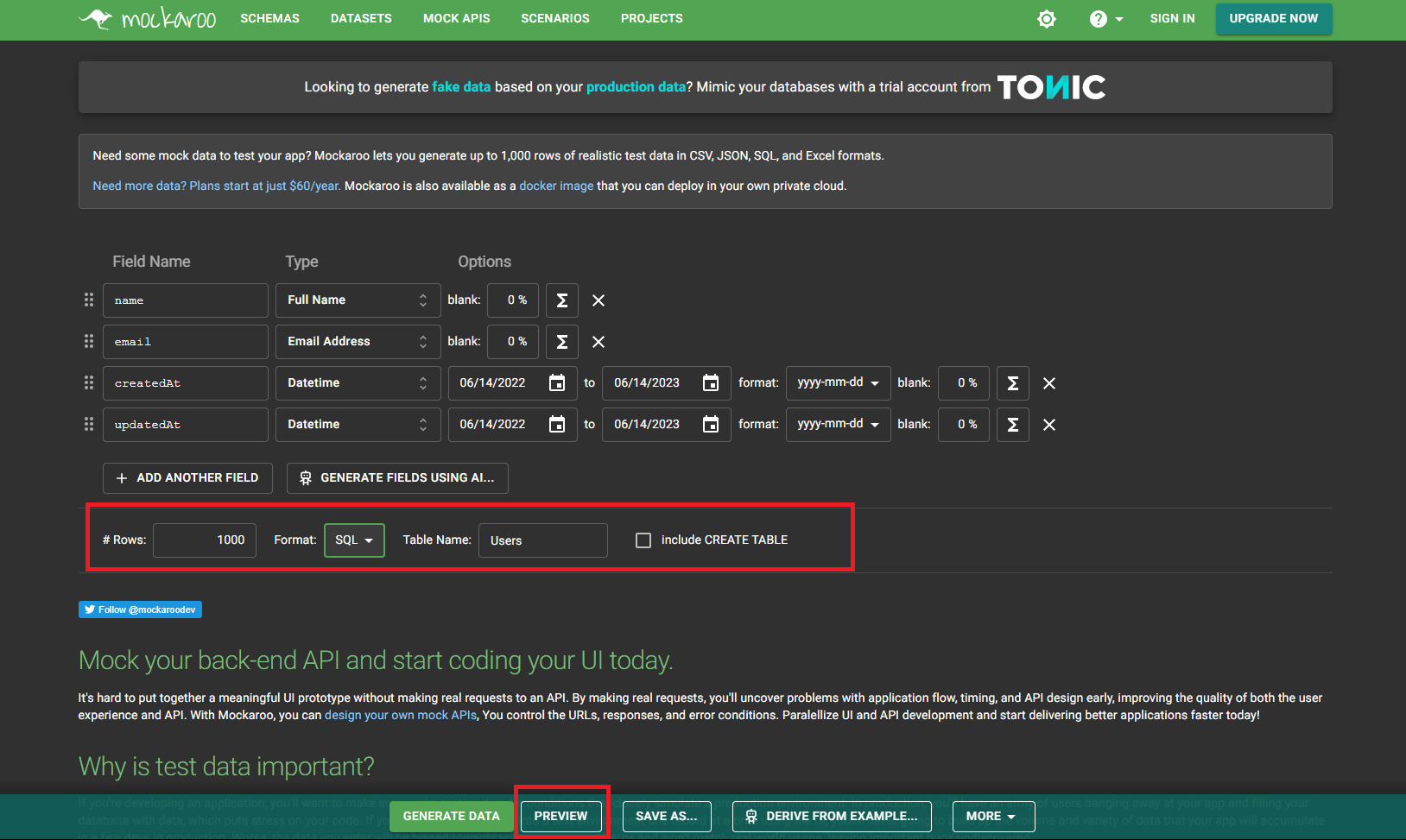Viewport: 1406px width, 840px height.
Task: Click SIGN IN link
Action: point(1172,18)
